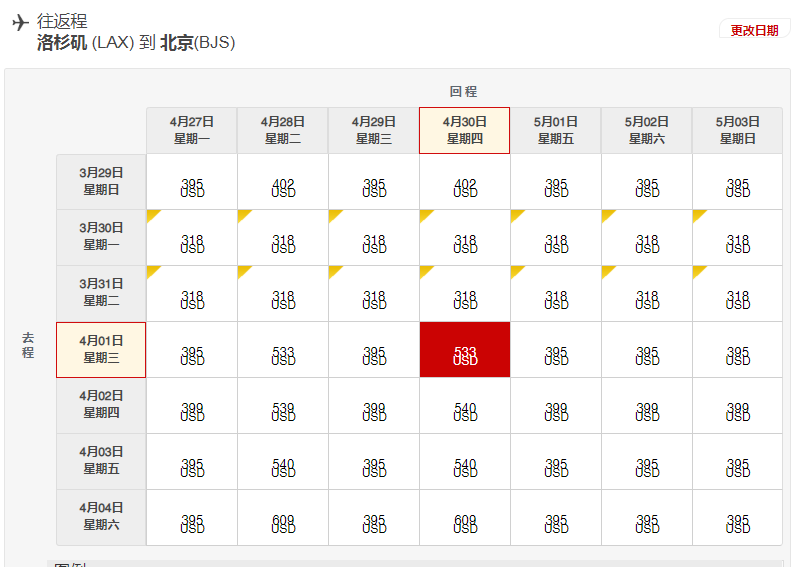Pick 540 USD fare for 4月02日 and 4月30日
Screen dimensions: 792x567
pyautogui.click(x=465, y=406)
